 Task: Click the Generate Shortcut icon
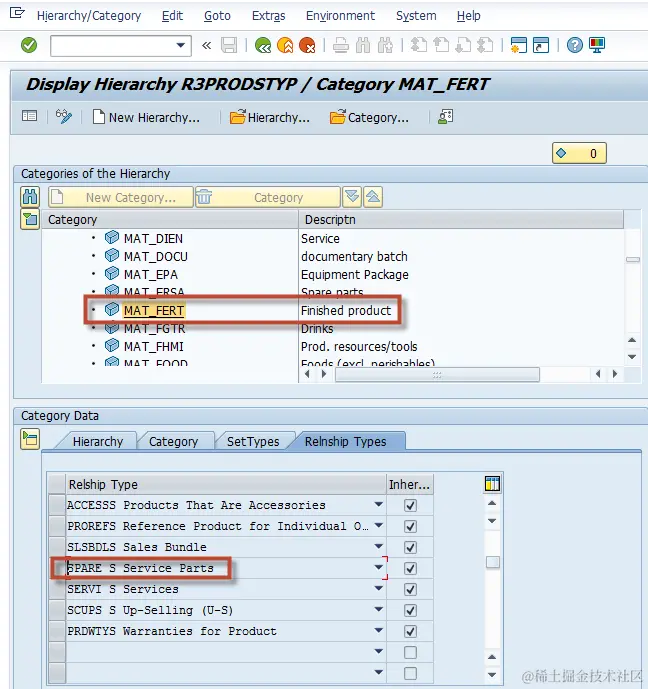541,45
